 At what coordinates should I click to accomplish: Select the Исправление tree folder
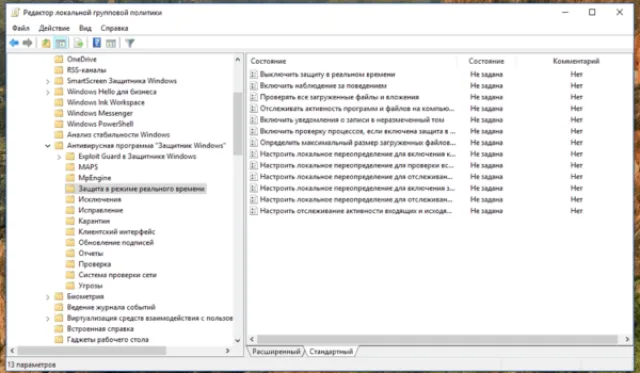point(100,210)
